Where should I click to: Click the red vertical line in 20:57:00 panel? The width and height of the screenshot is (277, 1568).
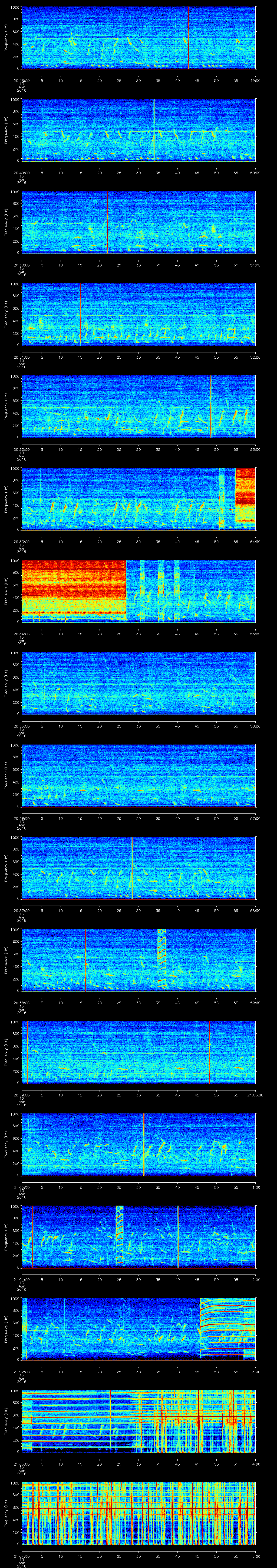pos(132,868)
